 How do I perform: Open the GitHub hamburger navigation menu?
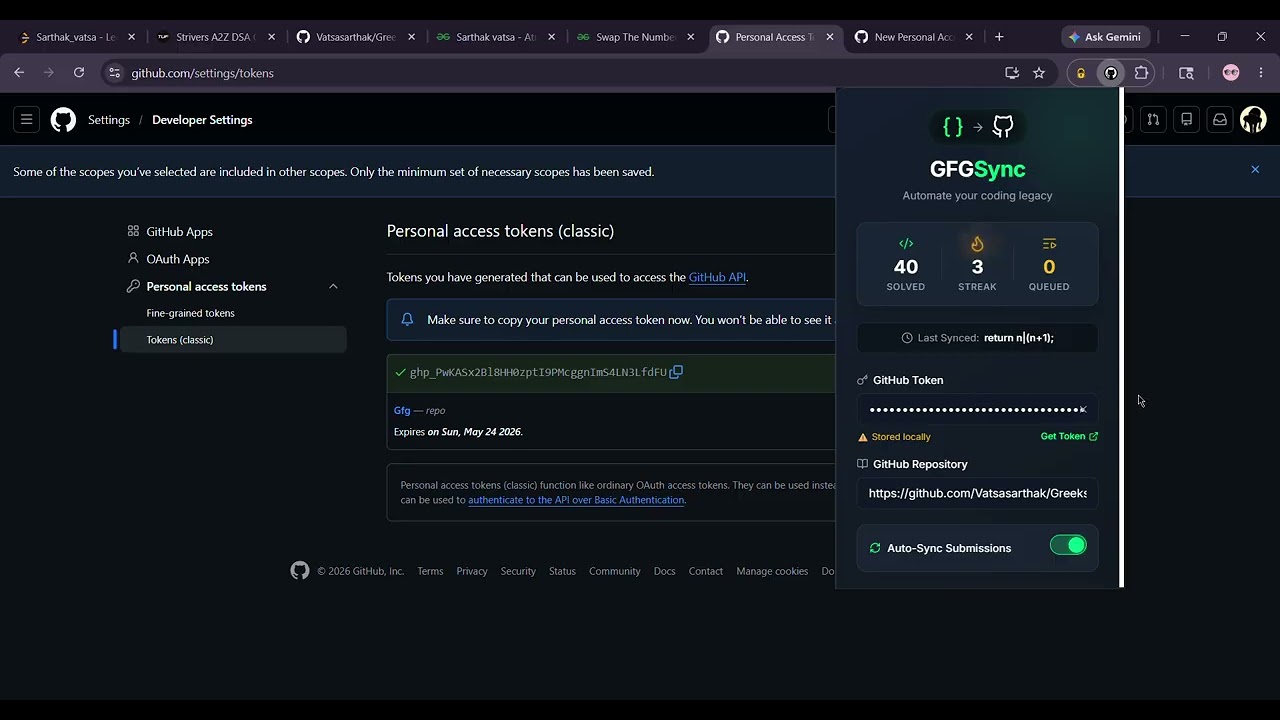coord(27,120)
